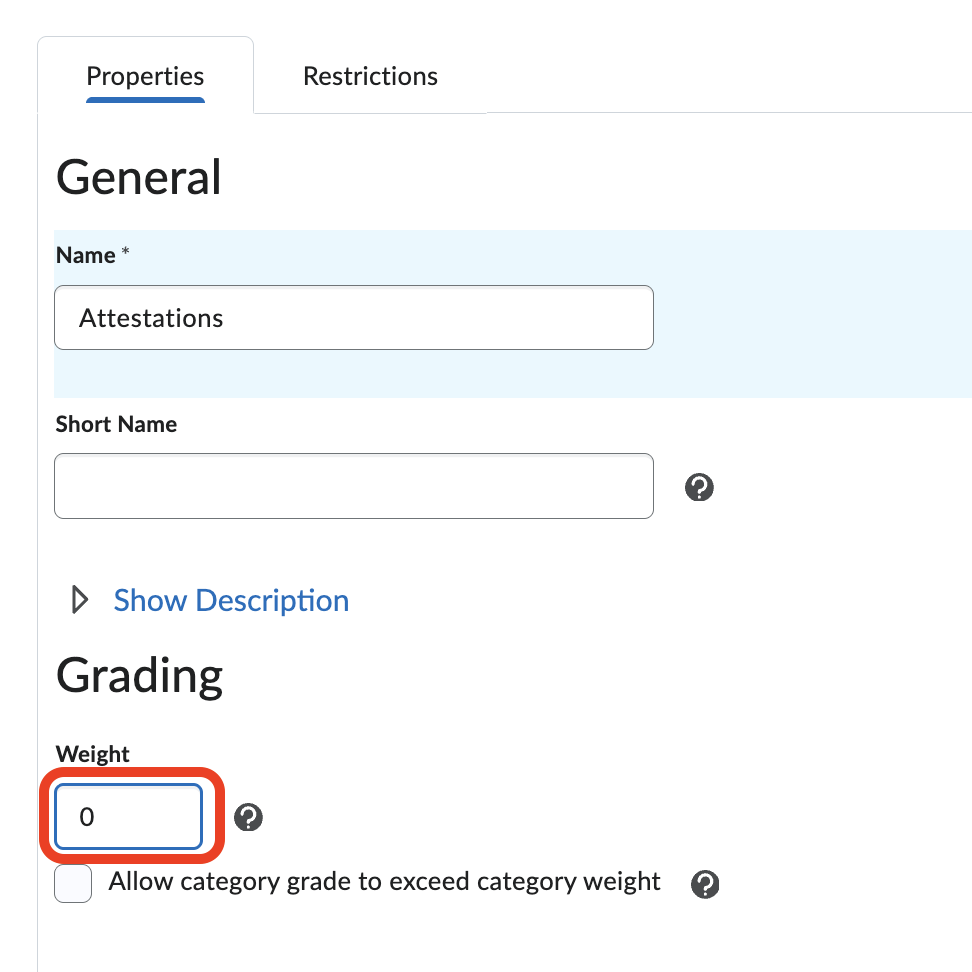972x972 pixels.
Task: Click the Weight label text
Action: 93,754
